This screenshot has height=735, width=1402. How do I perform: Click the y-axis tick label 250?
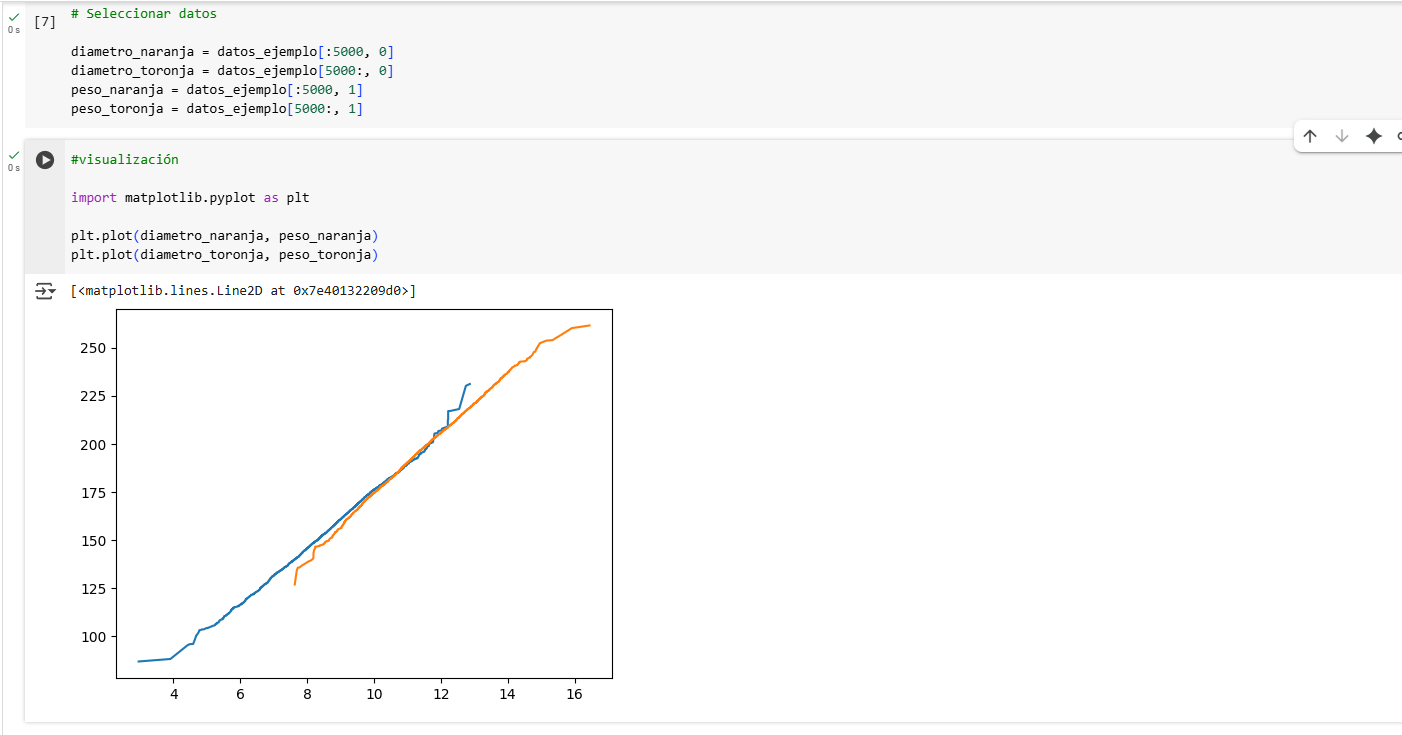[92, 348]
